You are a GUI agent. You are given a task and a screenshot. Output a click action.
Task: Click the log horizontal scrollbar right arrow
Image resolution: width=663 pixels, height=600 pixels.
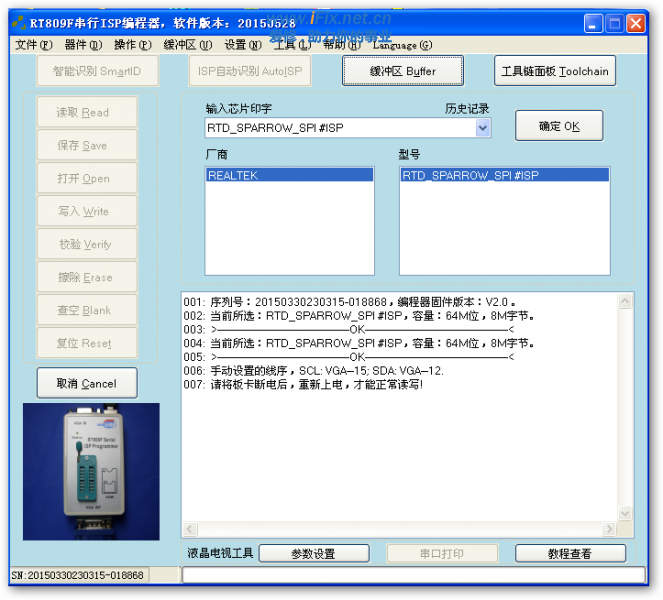click(x=609, y=529)
